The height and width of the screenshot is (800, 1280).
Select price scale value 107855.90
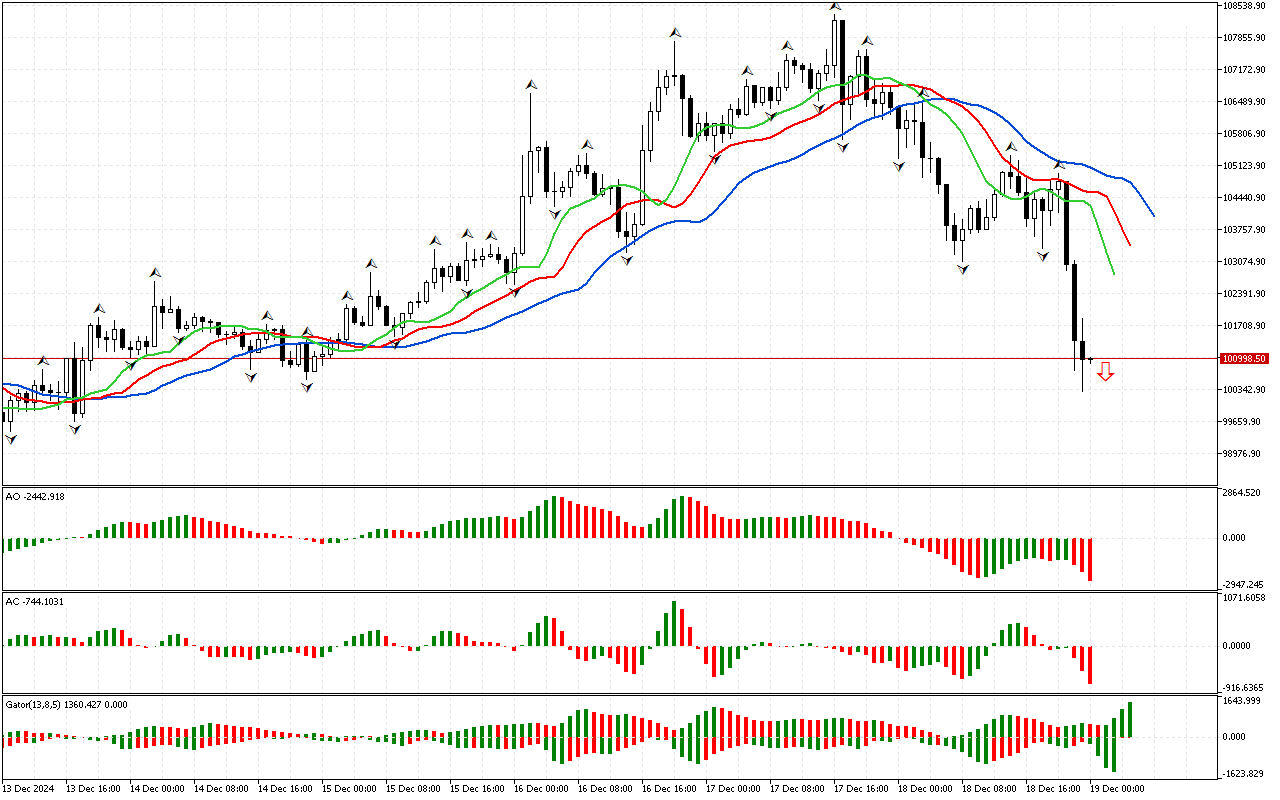coord(1245,37)
